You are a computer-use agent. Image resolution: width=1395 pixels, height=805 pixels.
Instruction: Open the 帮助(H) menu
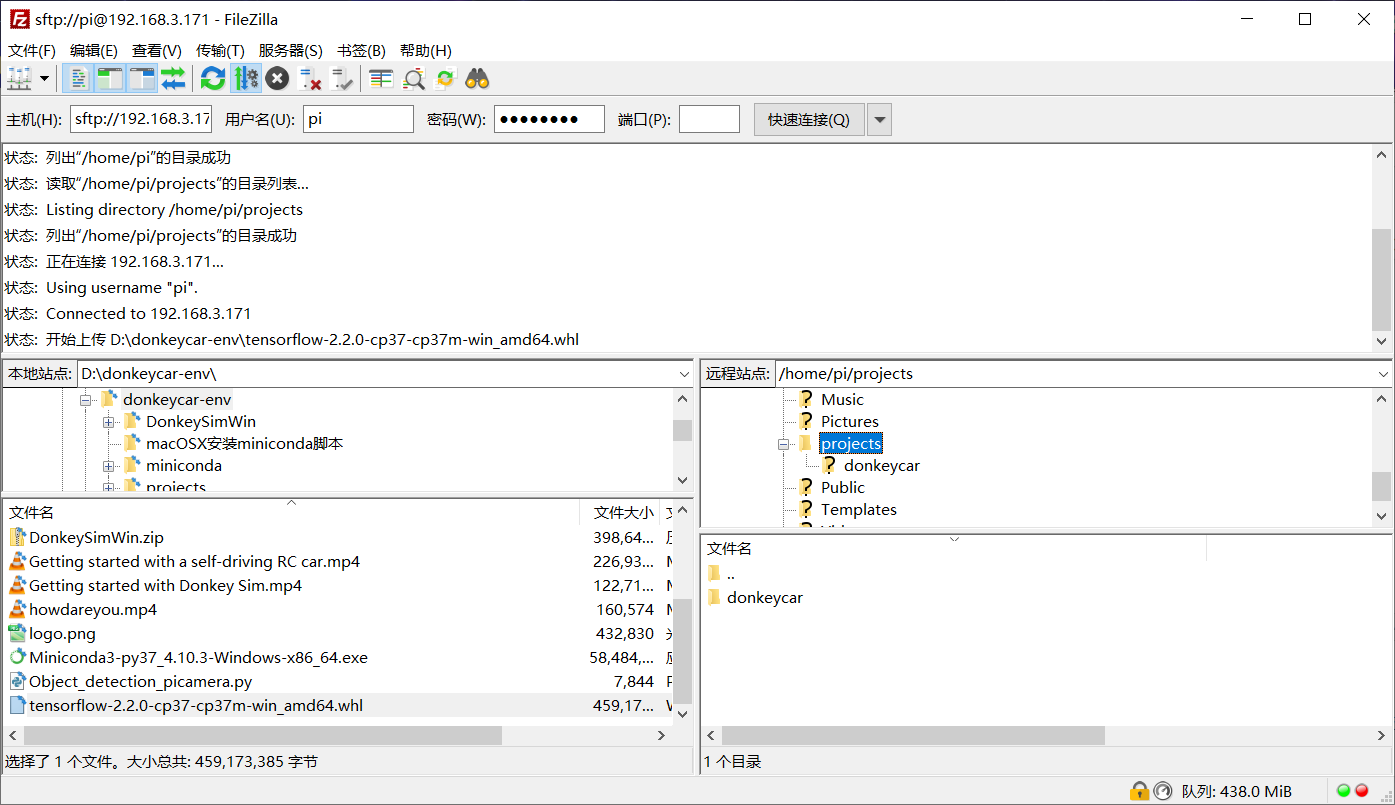tap(426, 50)
